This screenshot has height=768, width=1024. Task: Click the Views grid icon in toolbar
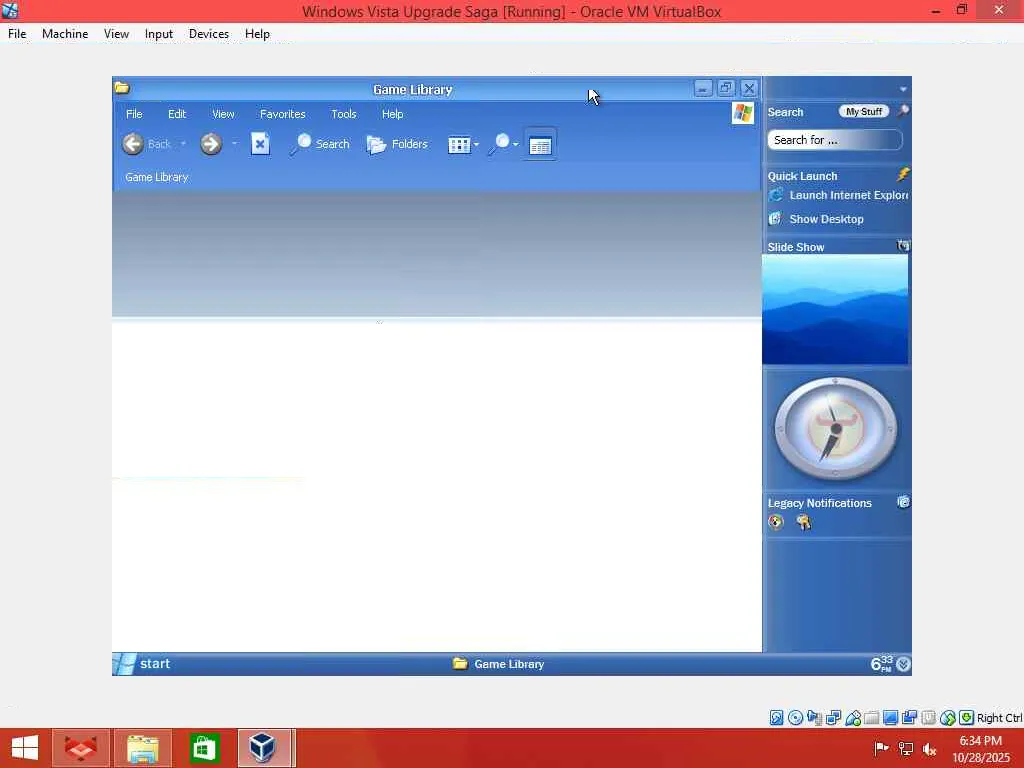click(x=459, y=145)
